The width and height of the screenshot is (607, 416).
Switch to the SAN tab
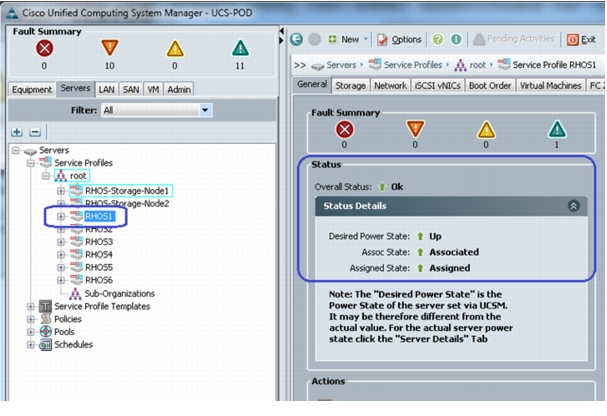[x=131, y=89]
